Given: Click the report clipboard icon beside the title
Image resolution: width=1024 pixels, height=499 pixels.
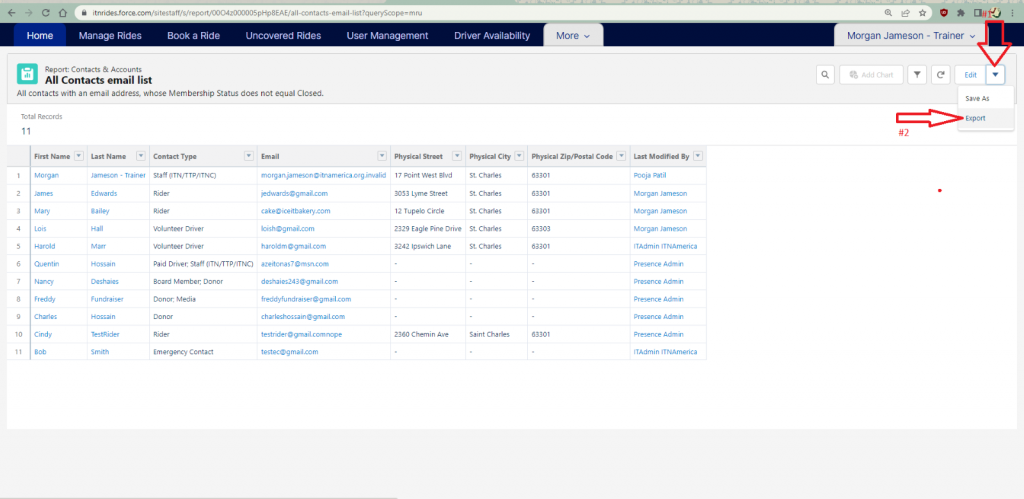Looking at the screenshot, I should pyautogui.click(x=28, y=75).
